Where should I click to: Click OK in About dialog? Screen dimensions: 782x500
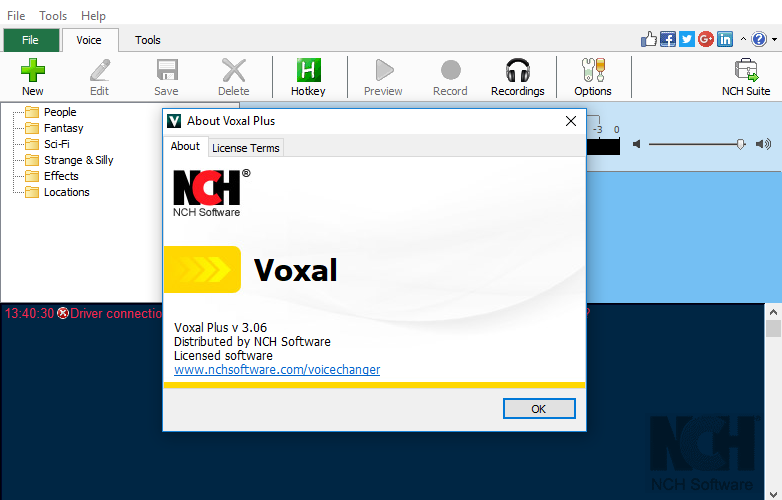point(539,409)
